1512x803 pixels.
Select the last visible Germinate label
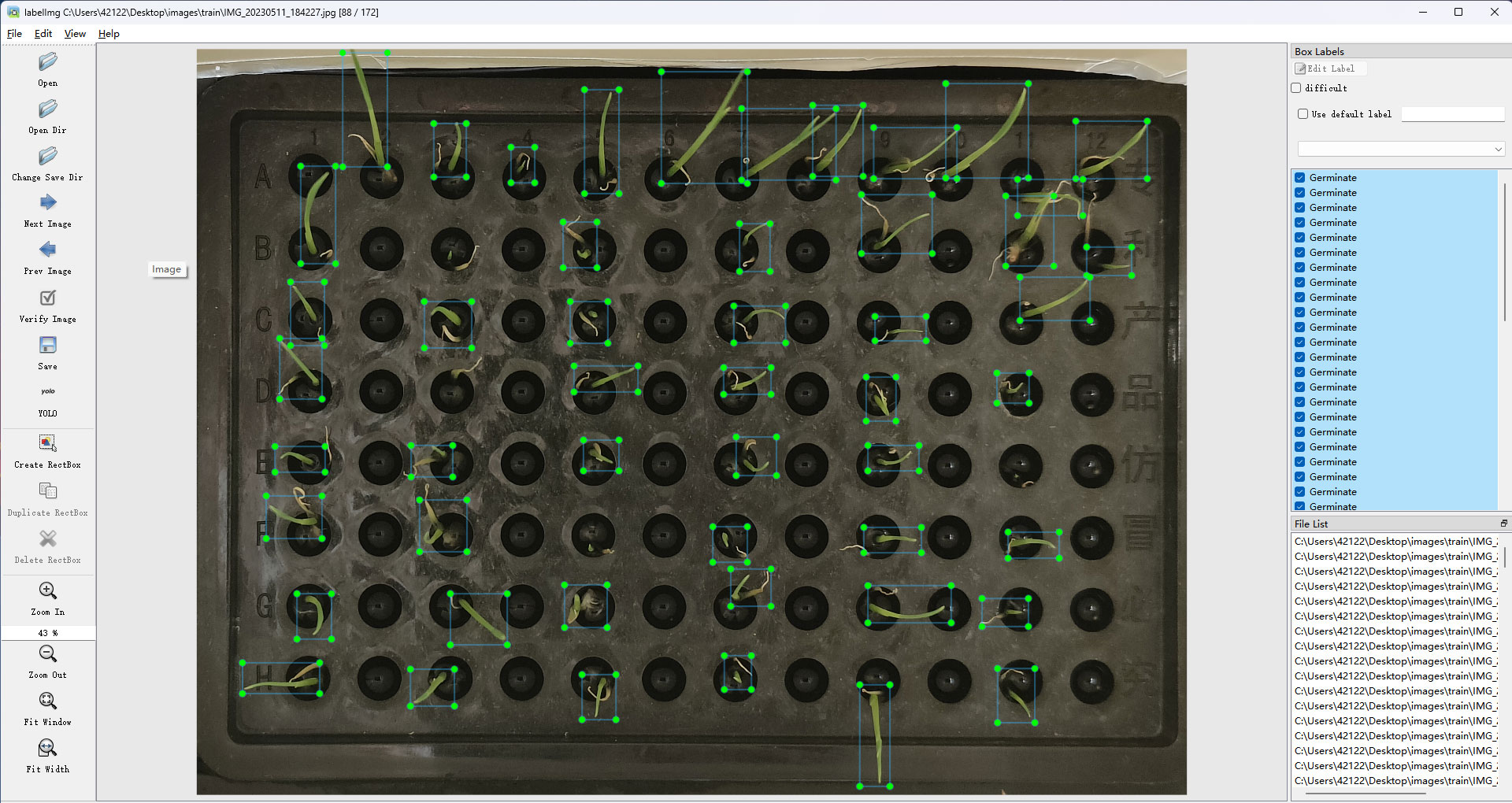pyautogui.click(x=1332, y=506)
